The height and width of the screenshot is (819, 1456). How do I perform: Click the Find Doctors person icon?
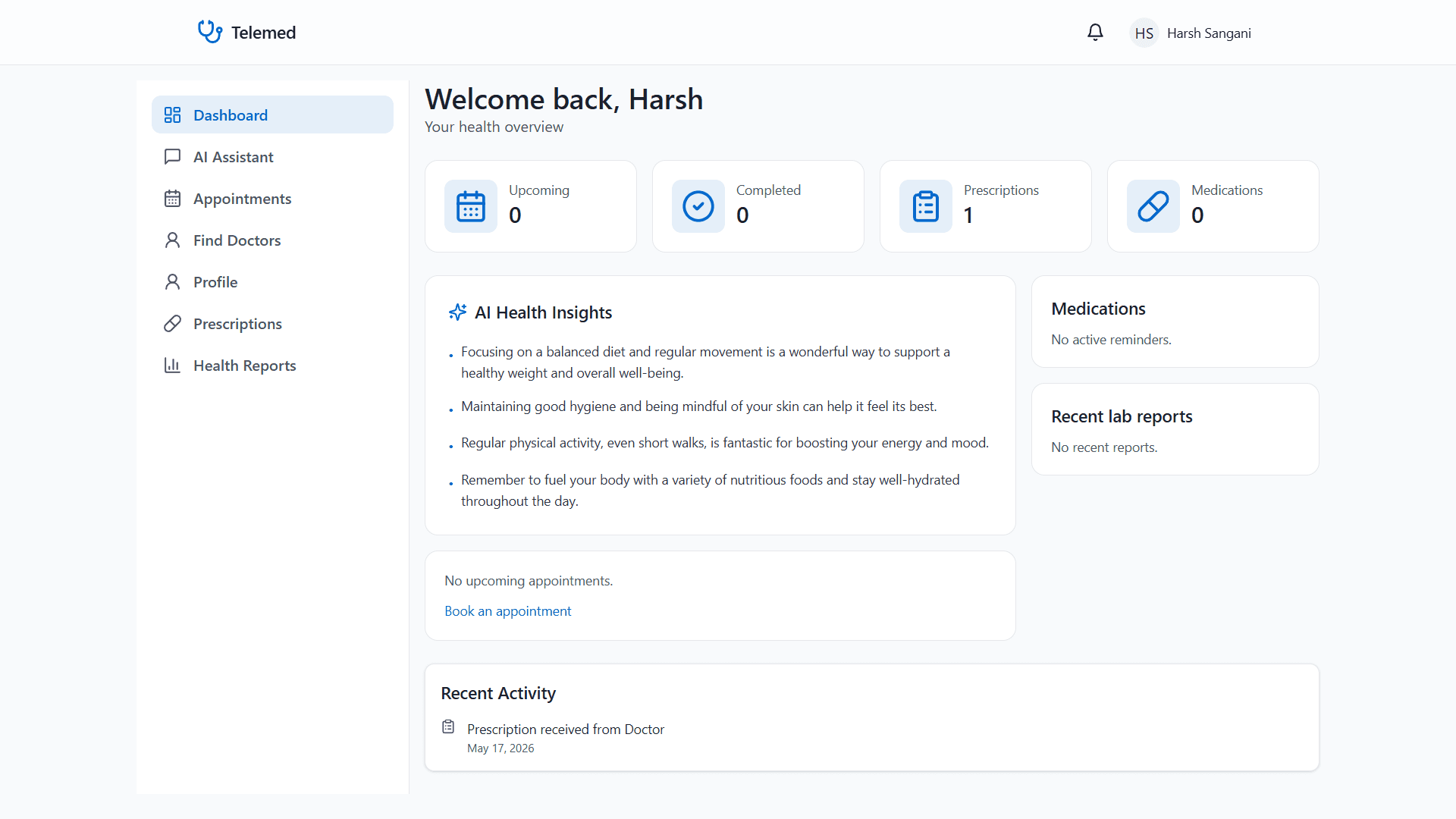[172, 240]
